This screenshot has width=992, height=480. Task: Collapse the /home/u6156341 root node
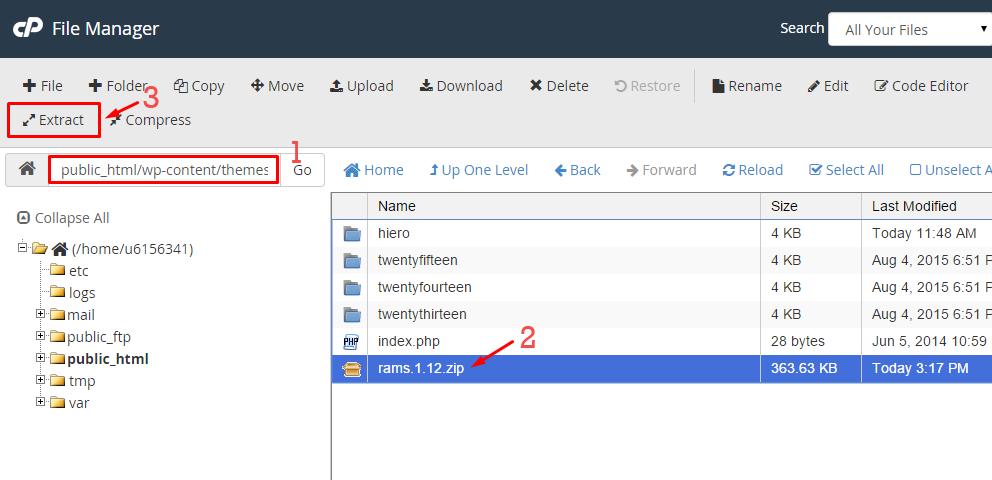point(23,247)
